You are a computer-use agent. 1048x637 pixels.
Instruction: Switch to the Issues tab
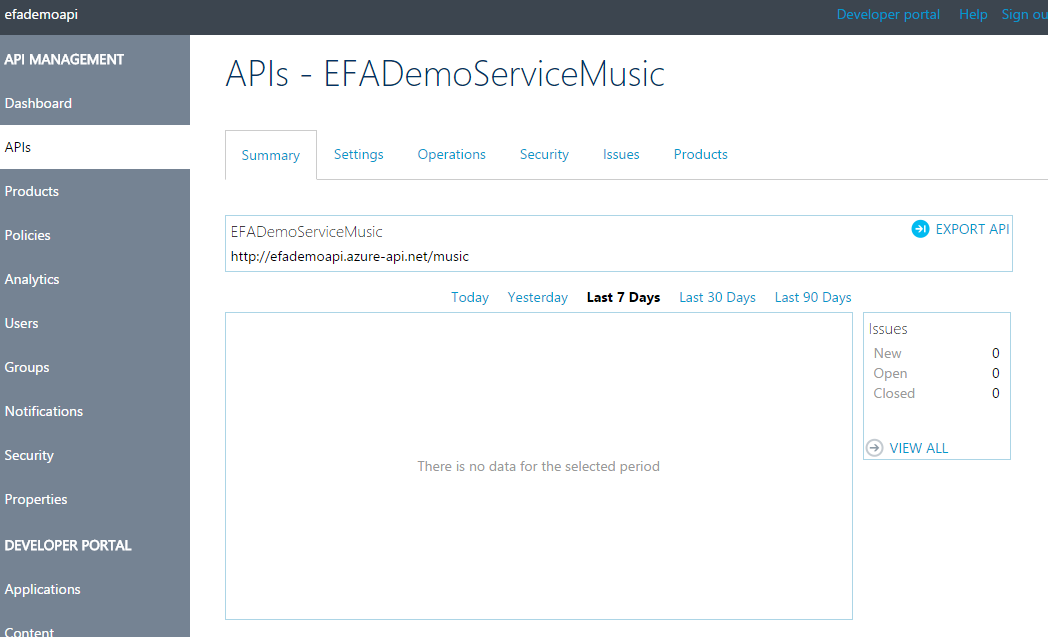point(621,154)
